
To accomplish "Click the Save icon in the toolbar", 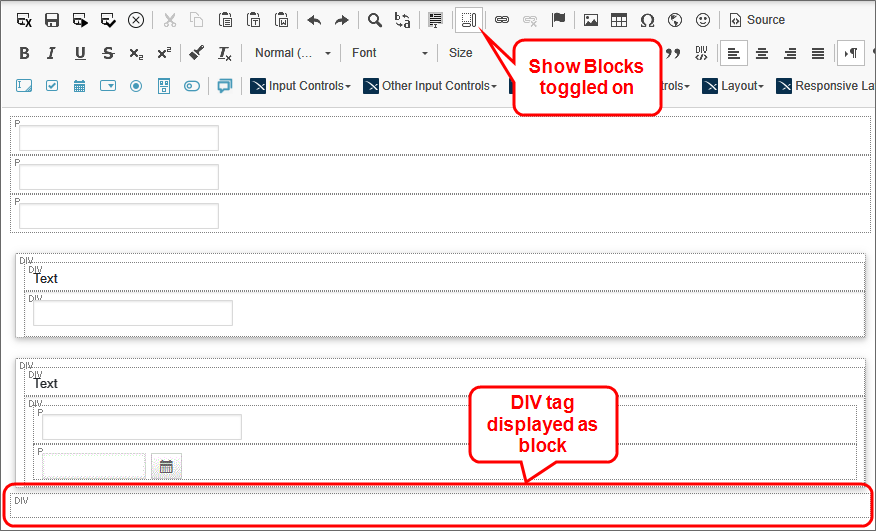I will click(x=52, y=20).
